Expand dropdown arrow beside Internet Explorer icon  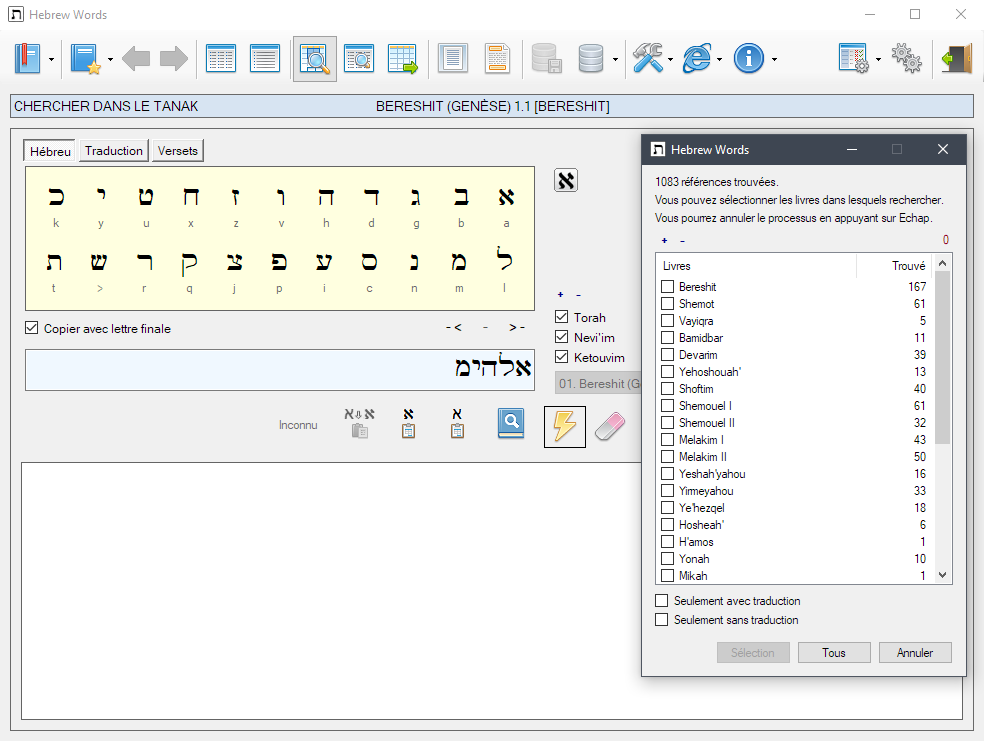pyautogui.click(x=719, y=60)
